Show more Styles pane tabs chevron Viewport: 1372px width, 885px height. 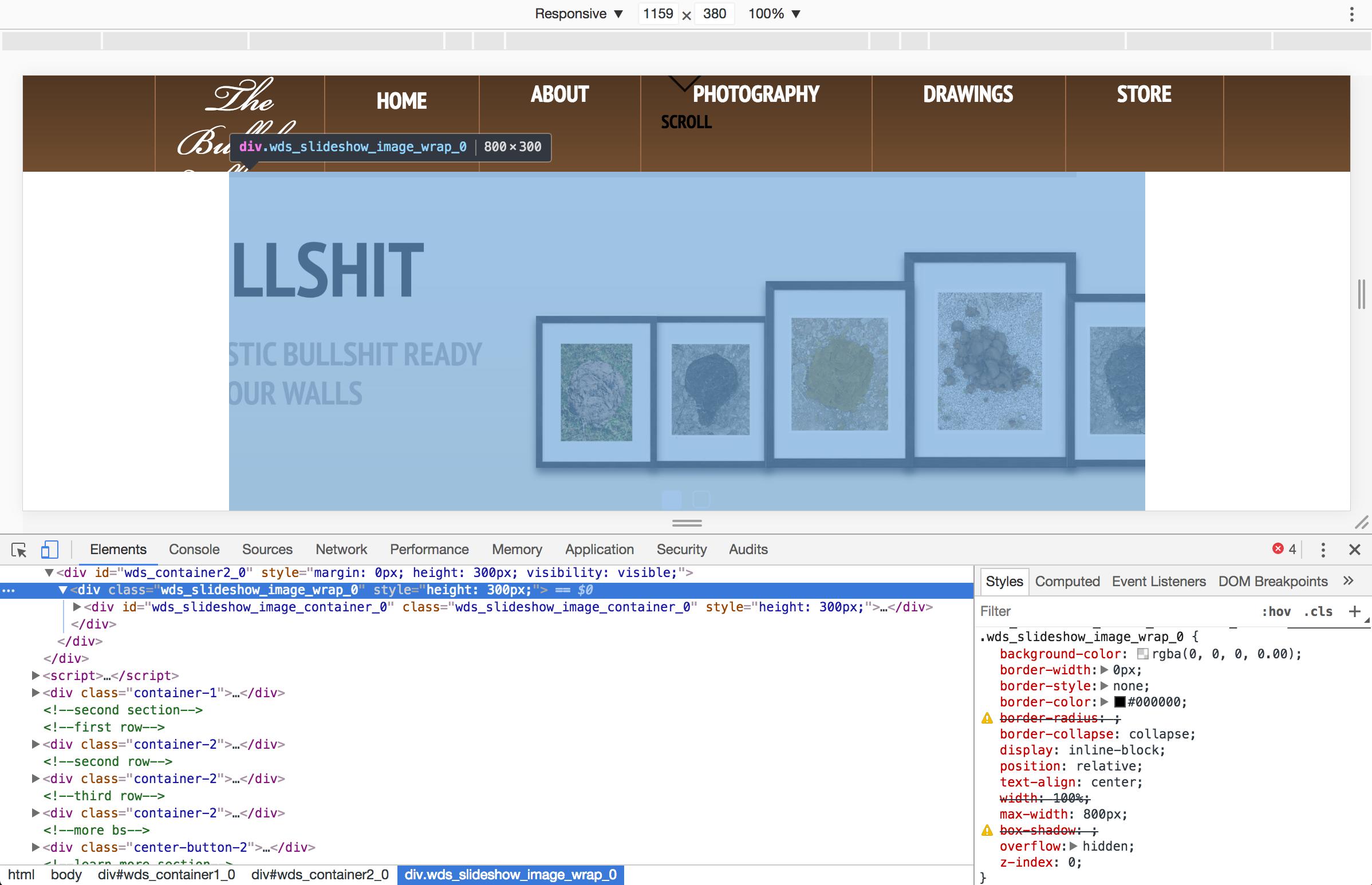1348,581
